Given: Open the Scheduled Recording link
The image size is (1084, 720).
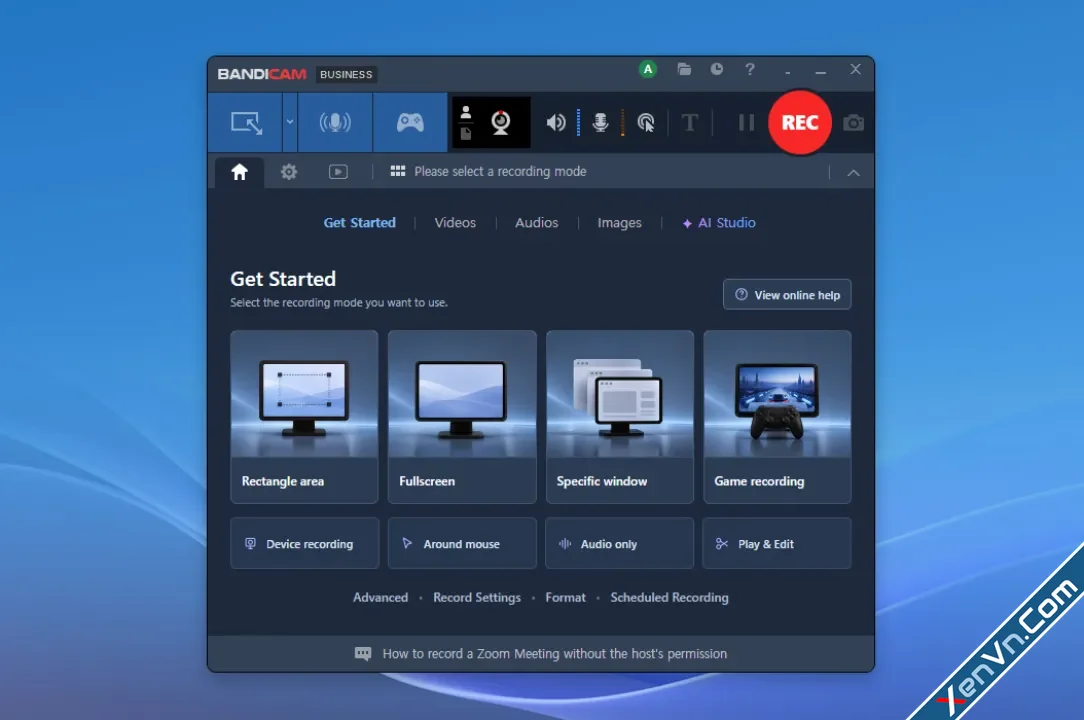Looking at the screenshot, I should 669,598.
